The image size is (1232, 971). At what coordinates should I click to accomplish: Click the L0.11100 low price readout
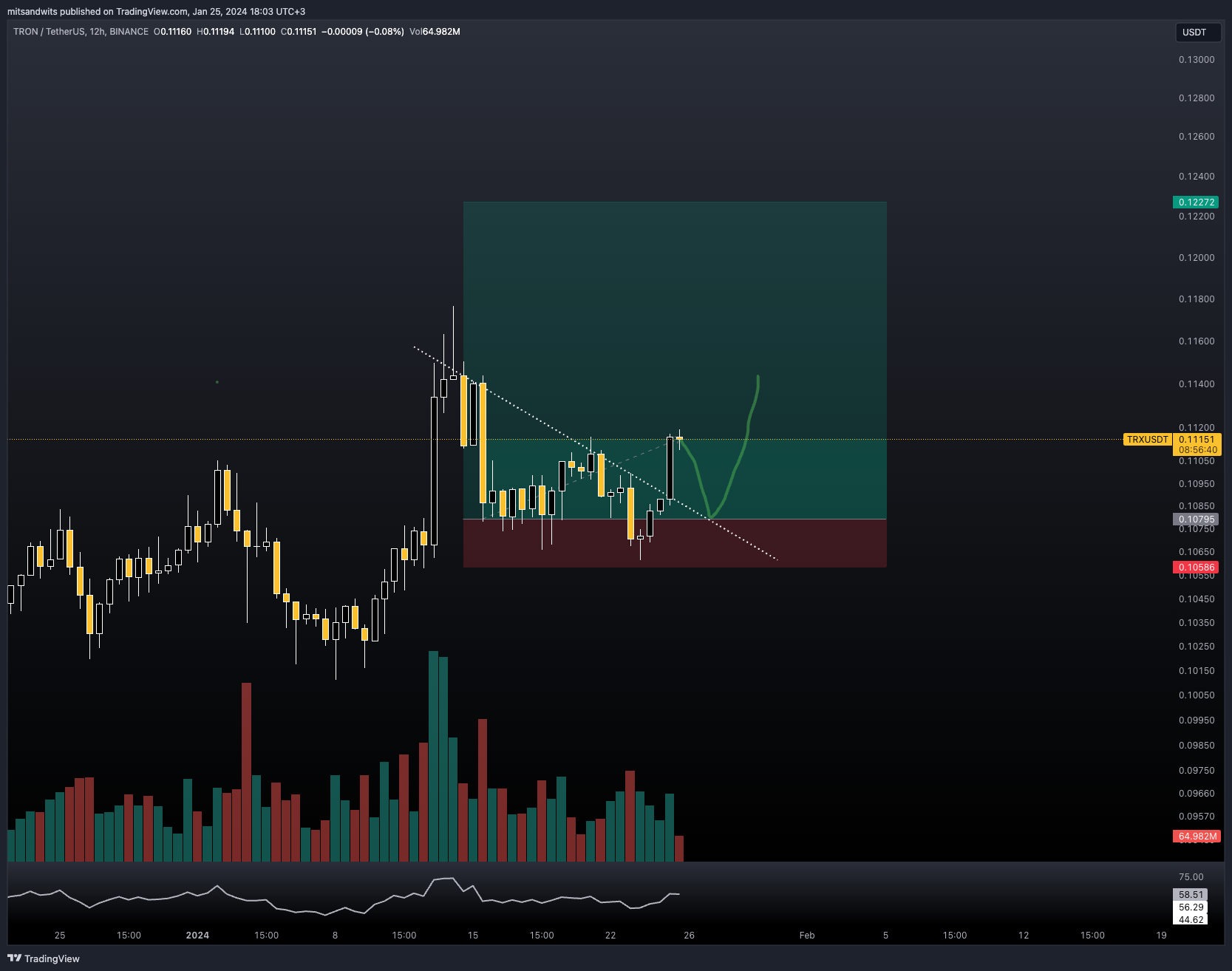coord(257,32)
